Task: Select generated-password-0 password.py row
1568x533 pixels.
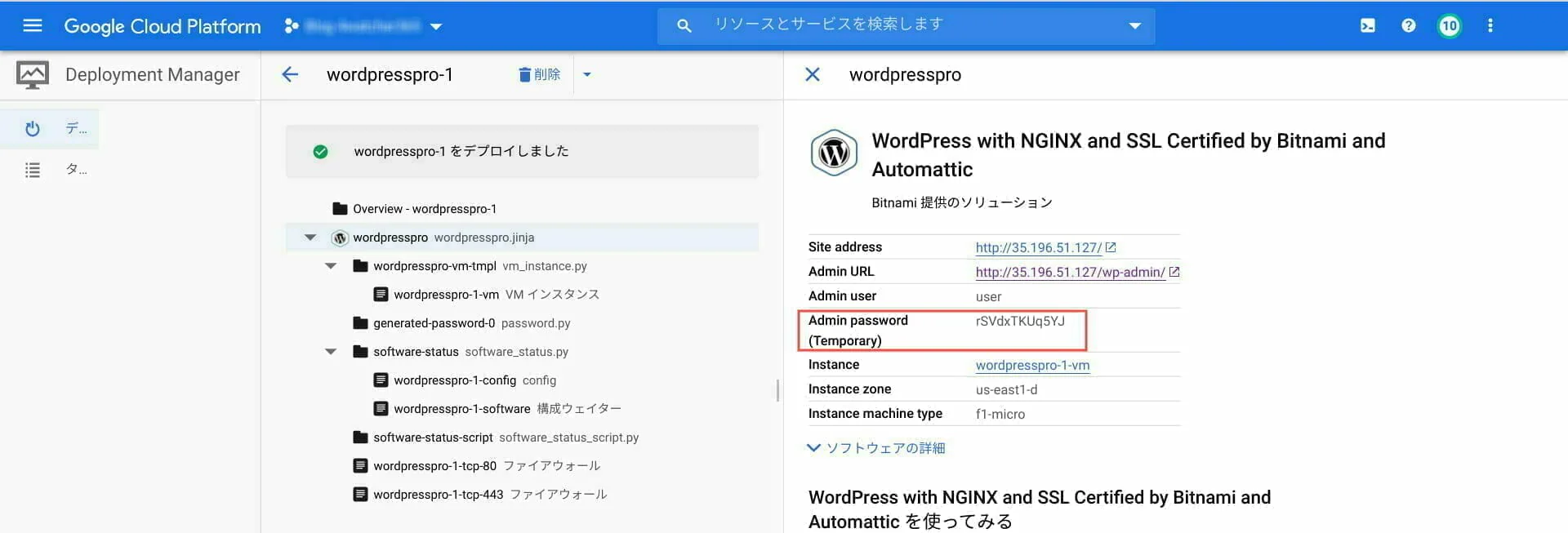Action: (522, 323)
